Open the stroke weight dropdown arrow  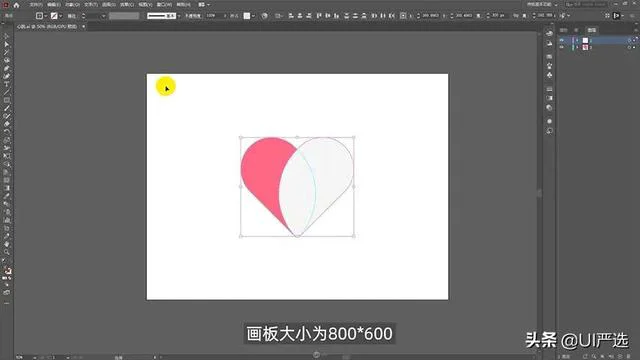click(103, 16)
